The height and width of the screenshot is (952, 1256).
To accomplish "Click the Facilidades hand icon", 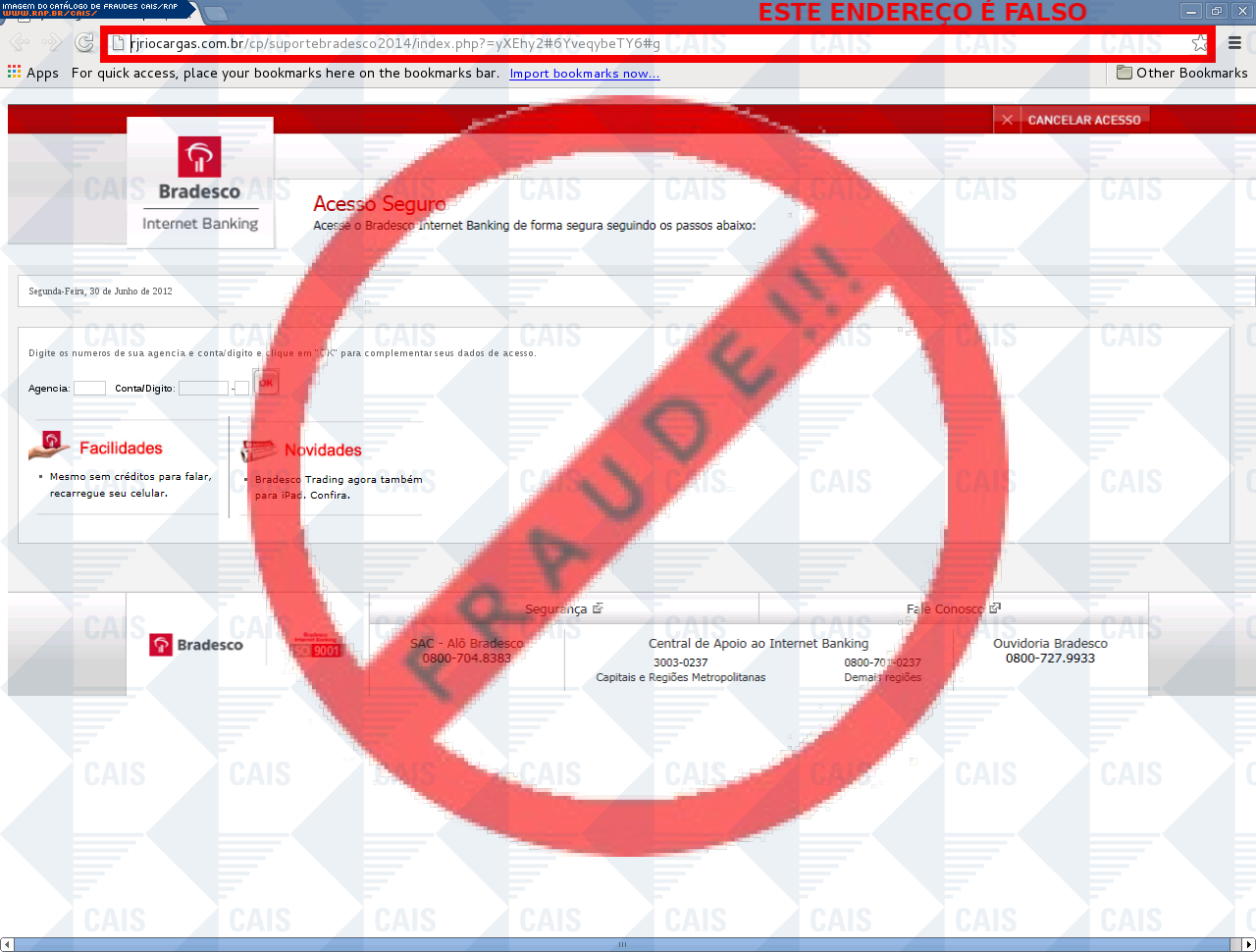I will 50,447.
